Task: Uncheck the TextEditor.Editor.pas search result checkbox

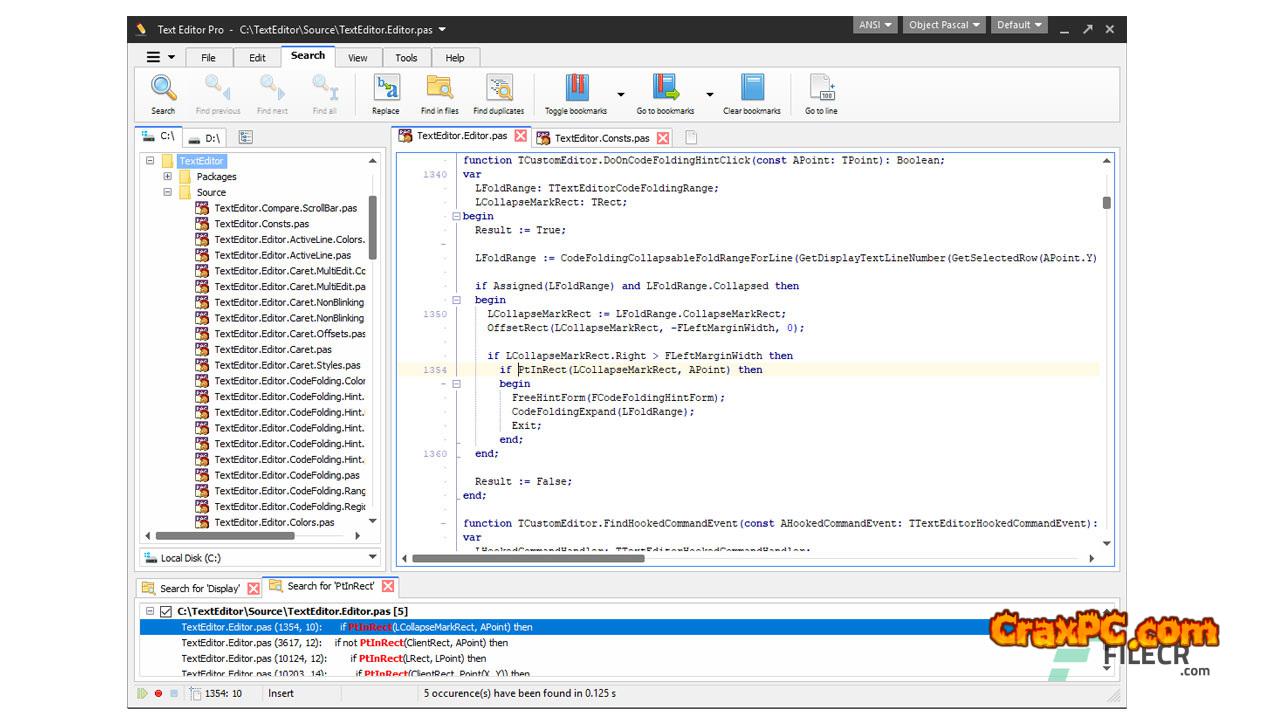Action: (166, 611)
